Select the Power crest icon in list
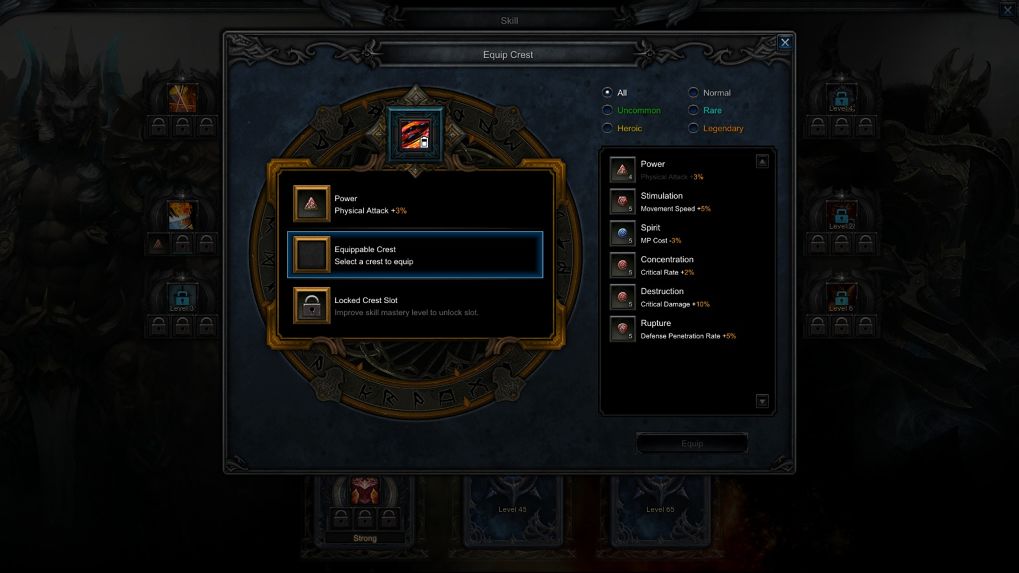The image size is (1019, 573). pos(622,170)
